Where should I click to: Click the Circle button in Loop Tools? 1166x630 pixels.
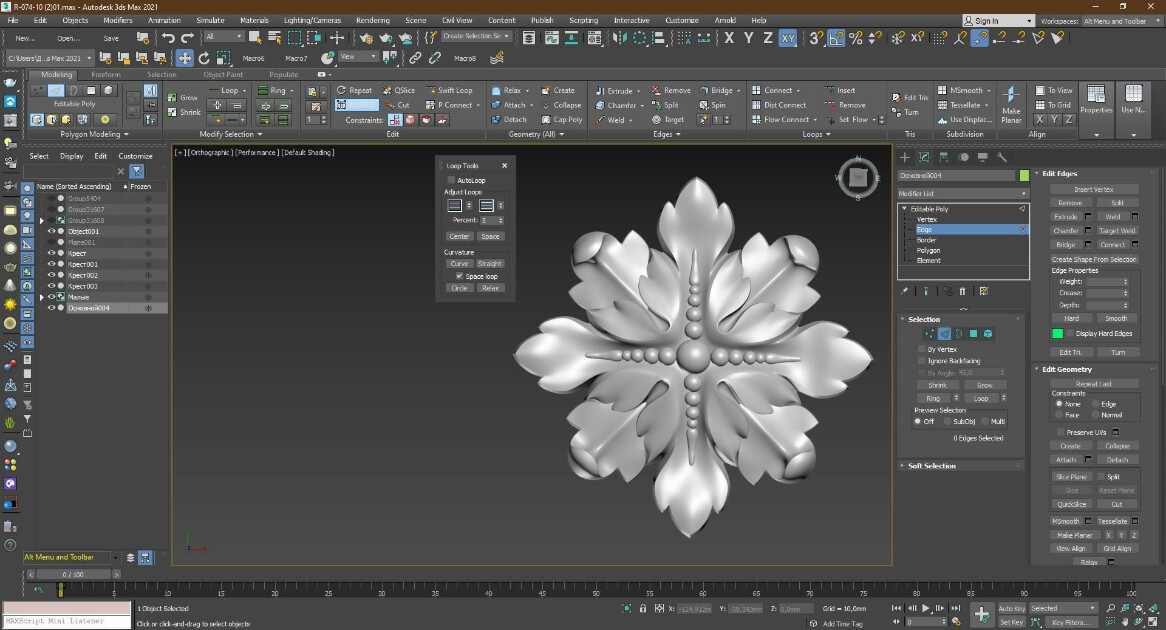click(460, 288)
